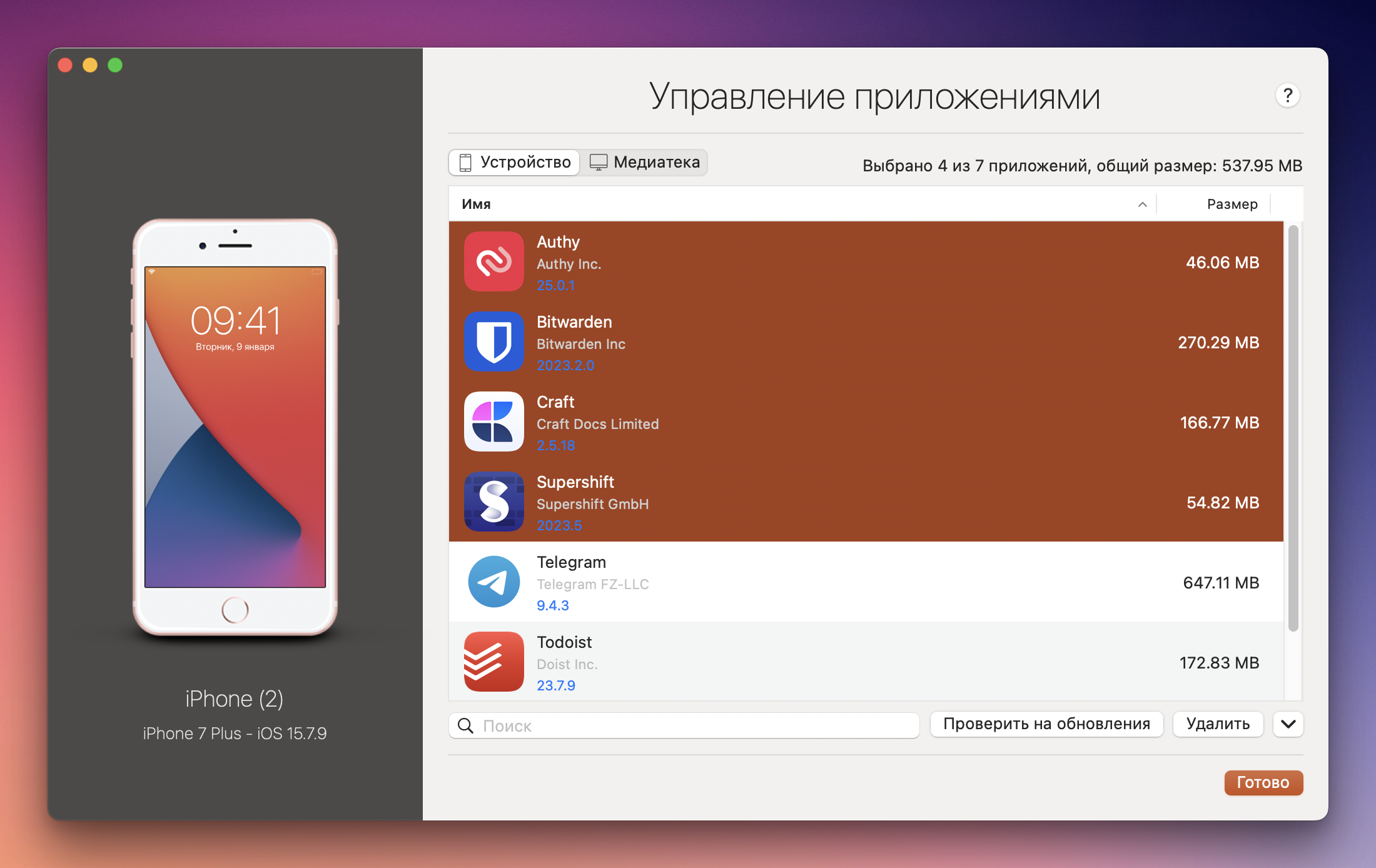Click the magnifier icon in the search field
This screenshot has width=1376, height=868.
pos(465,725)
